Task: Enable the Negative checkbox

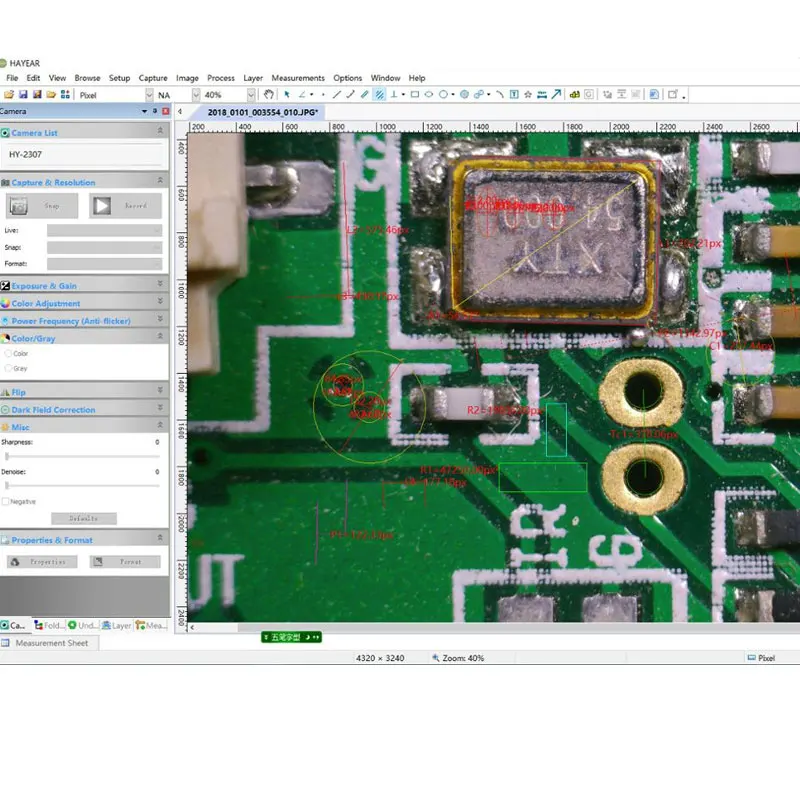Action: (x=6, y=502)
